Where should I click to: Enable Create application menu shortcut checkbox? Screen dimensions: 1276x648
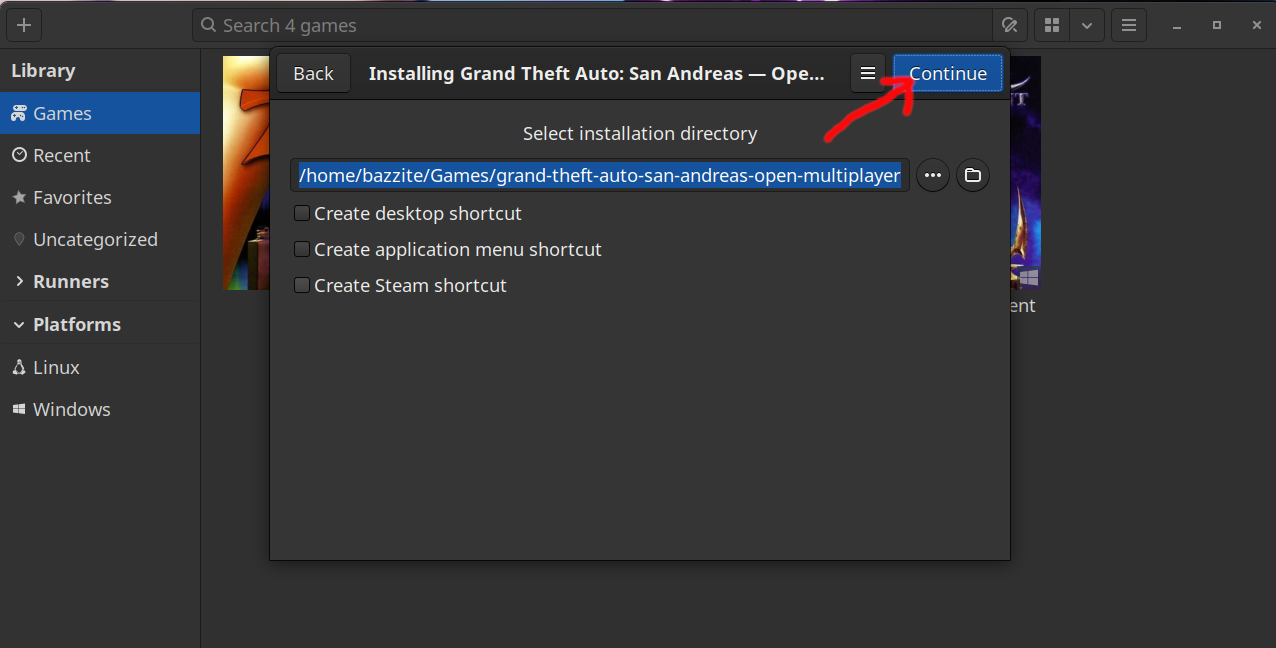pyautogui.click(x=302, y=249)
